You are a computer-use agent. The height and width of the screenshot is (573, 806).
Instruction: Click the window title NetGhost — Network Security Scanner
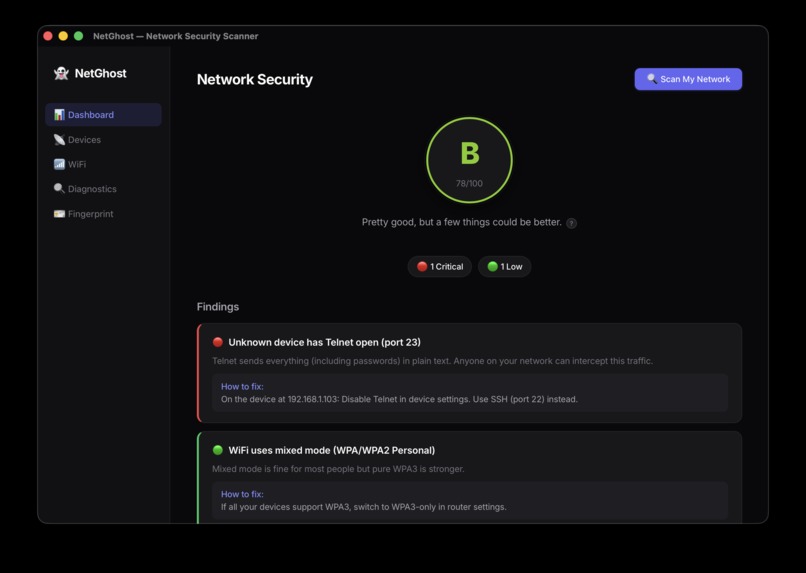(x=175, y=36)
